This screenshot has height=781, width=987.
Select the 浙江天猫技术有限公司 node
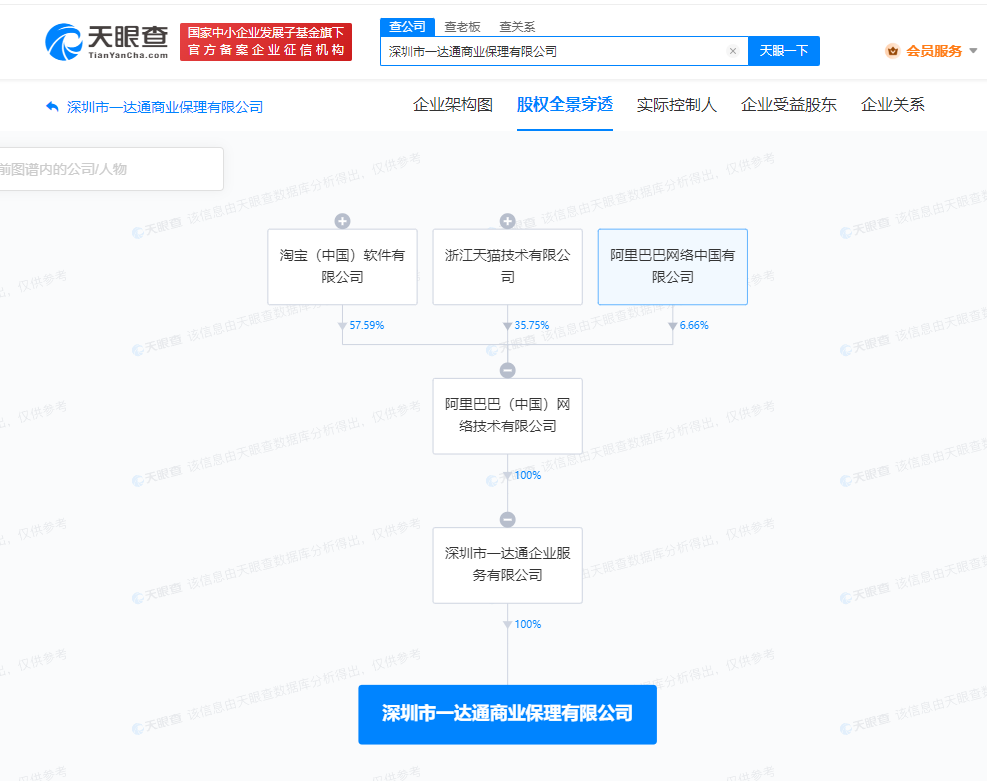tap(507, 267)
